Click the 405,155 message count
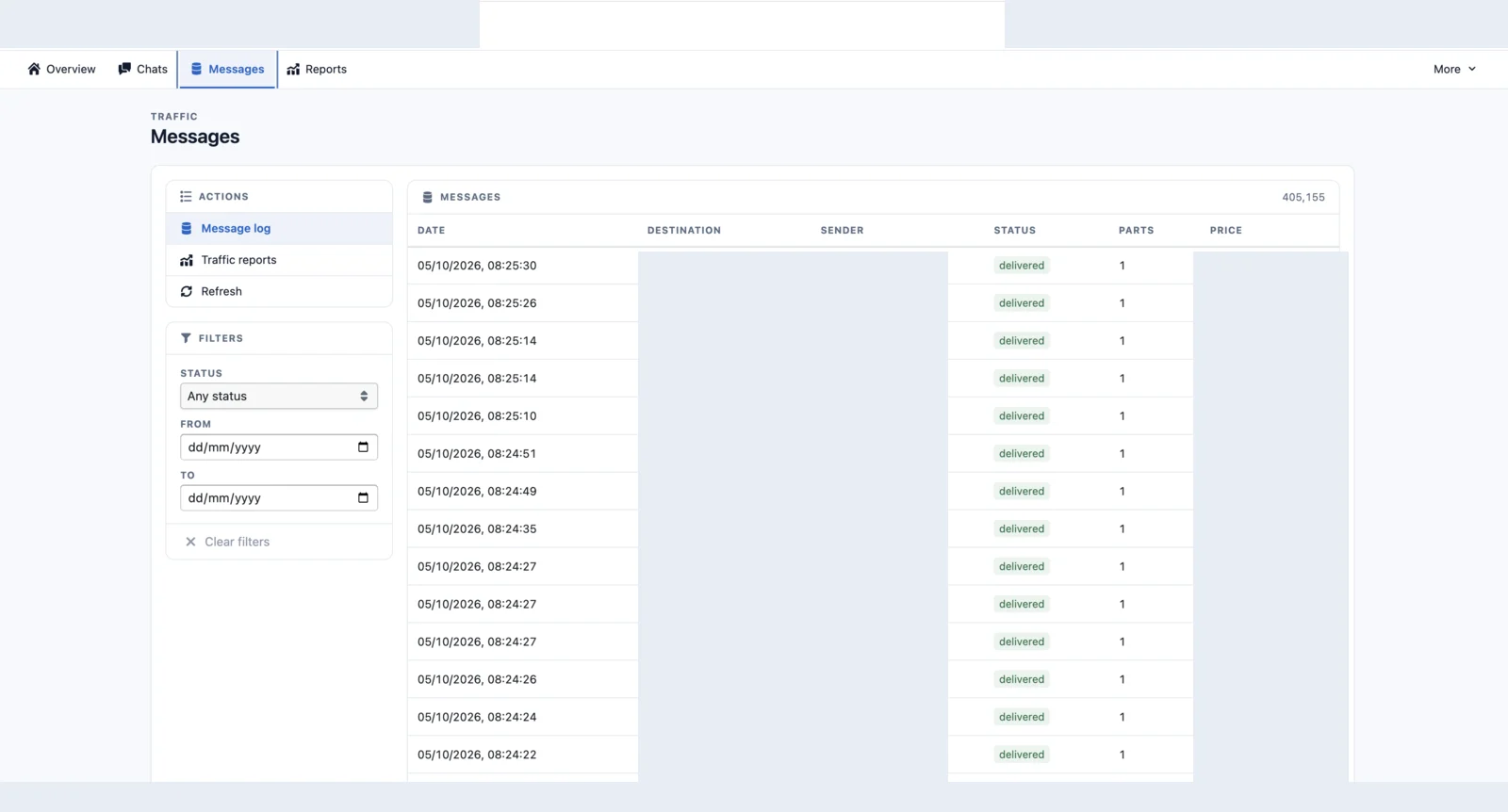This screenshot has width=1508, height=812. [x=1303, y=197]
